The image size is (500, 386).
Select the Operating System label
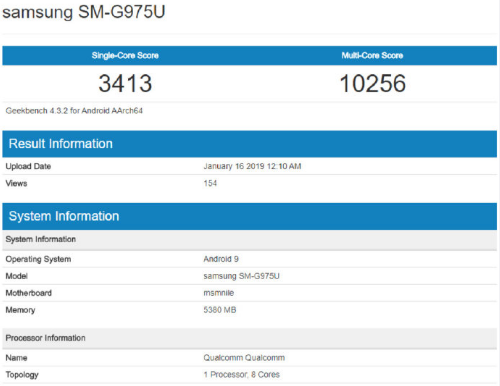pyautogui.click(x=38, y=259)
